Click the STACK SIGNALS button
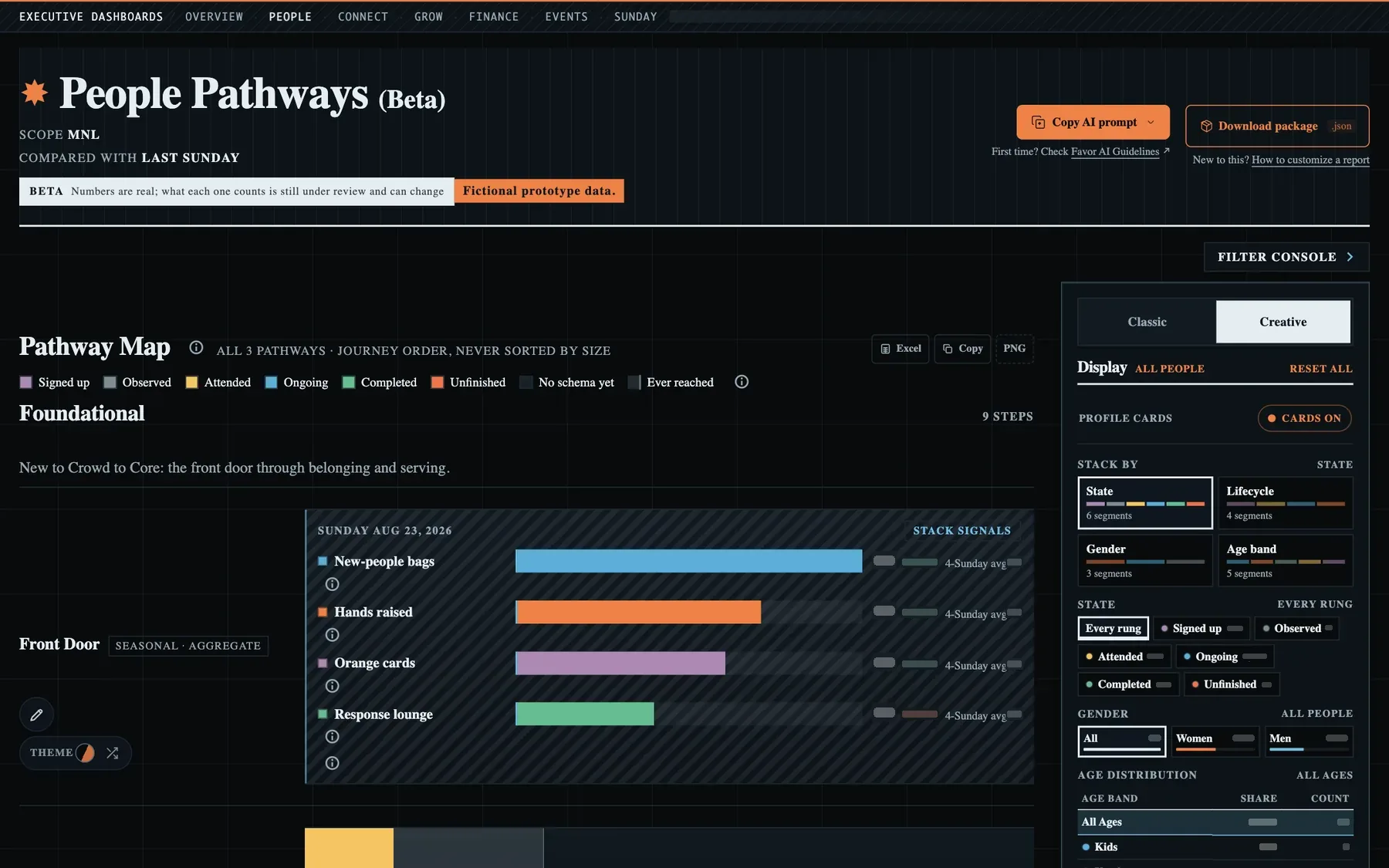The image size is (1389, 868). (x=961, y=531)
